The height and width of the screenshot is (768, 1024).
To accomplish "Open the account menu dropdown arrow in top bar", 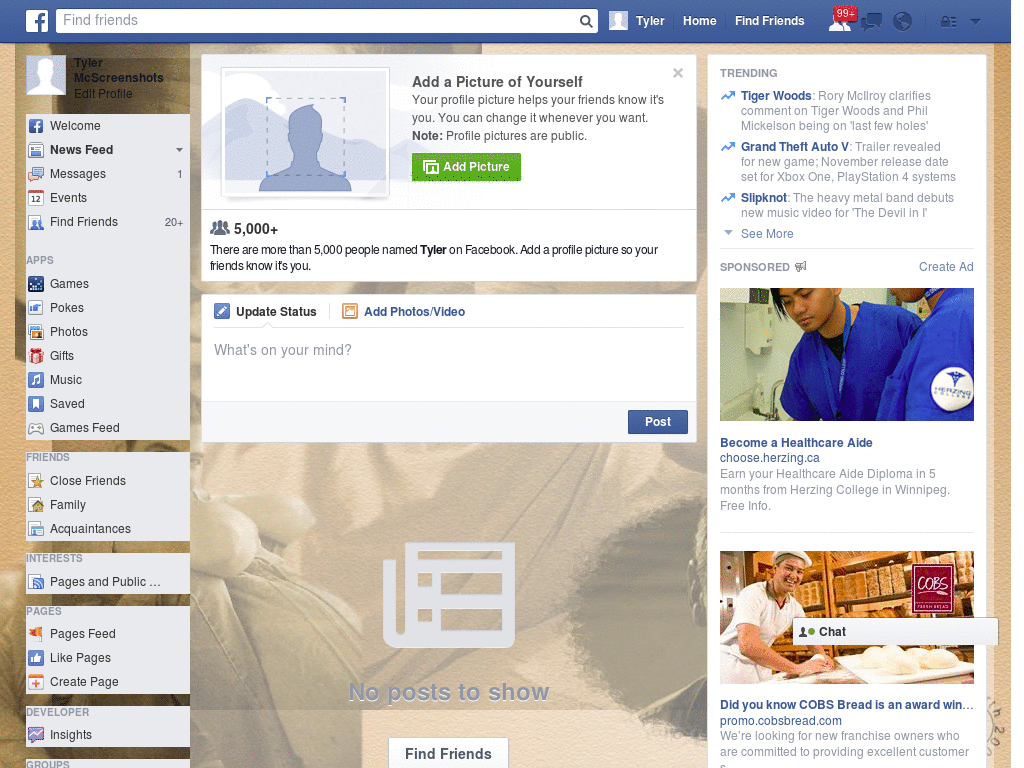I will 976,21.
